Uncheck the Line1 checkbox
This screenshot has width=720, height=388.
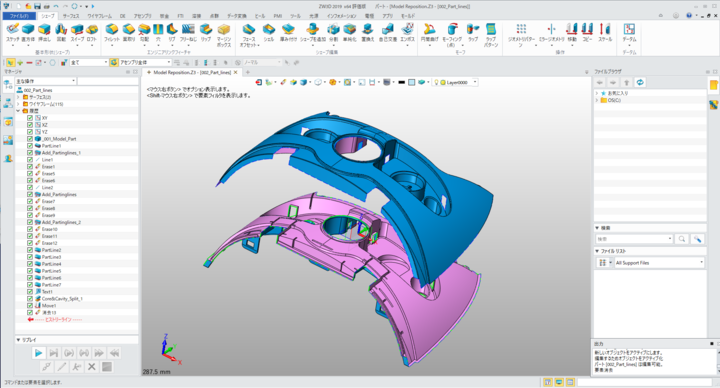coord(30,160)
